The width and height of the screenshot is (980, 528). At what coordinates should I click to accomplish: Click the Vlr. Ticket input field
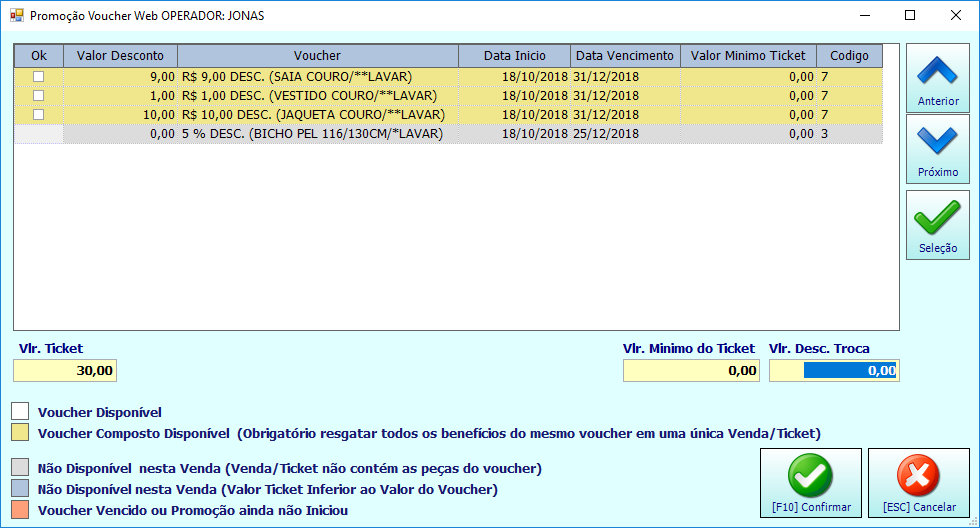tap(65, 371)
